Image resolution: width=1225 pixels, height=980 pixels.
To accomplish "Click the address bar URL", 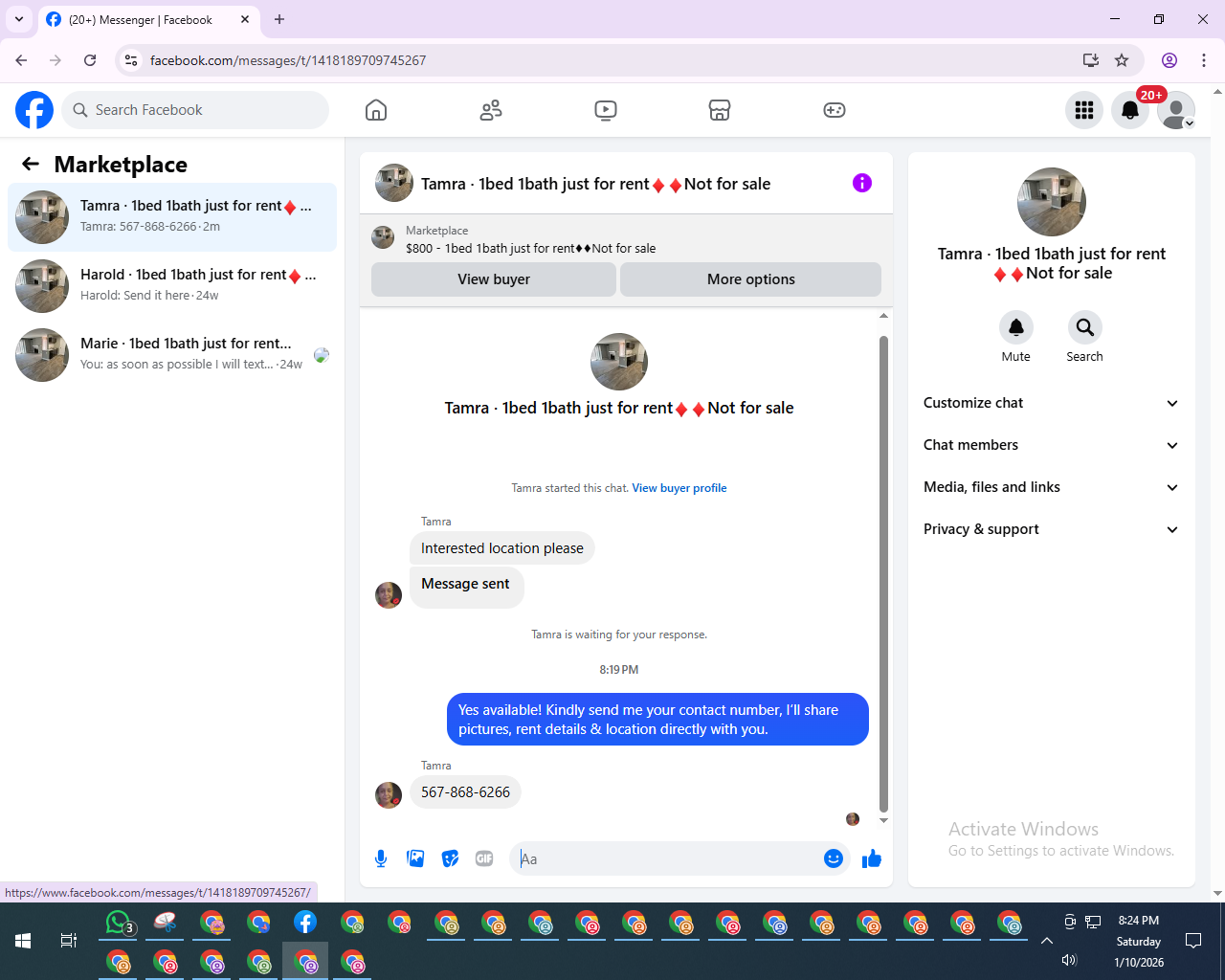I will [288, 60].
